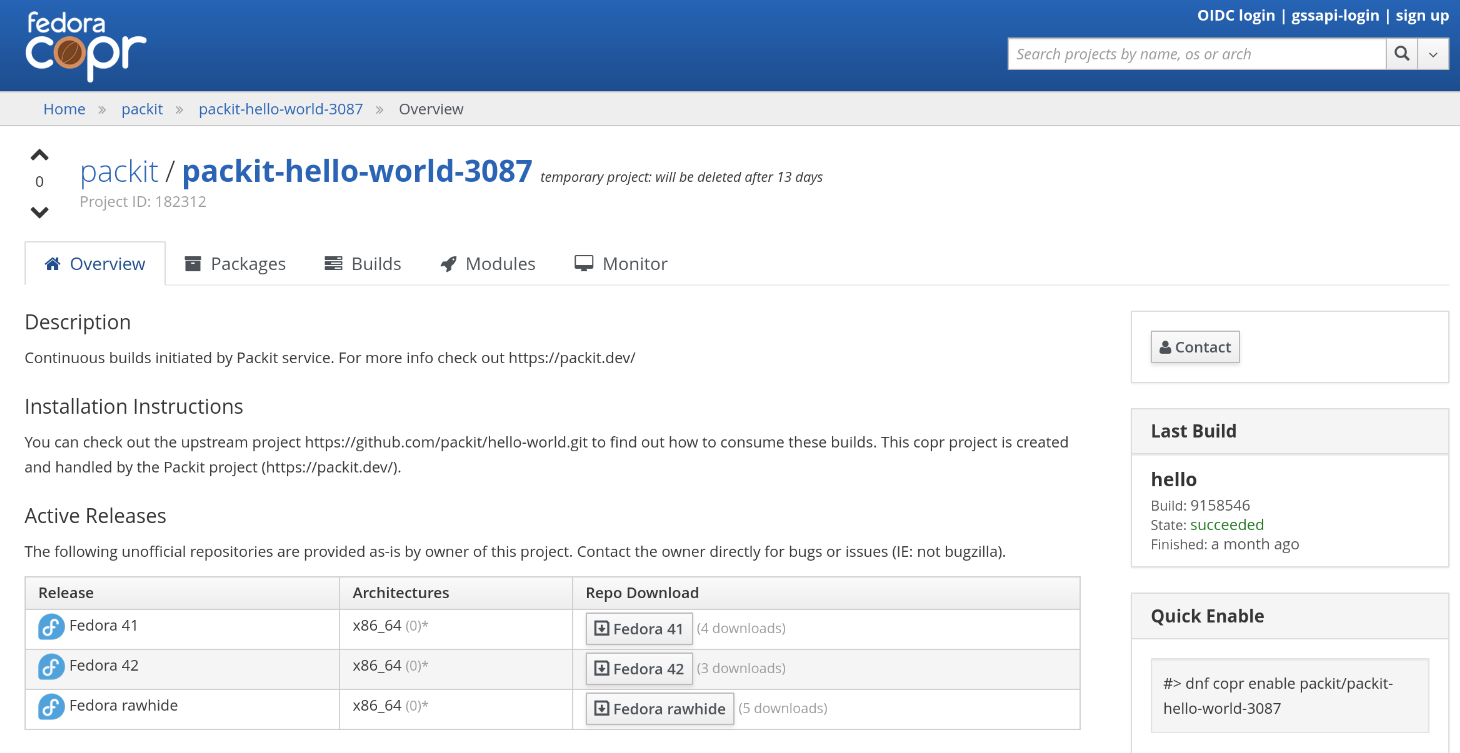Click the Contact button
The width and height of the screenshot is (1460, 753).
tap(1195, 347)
